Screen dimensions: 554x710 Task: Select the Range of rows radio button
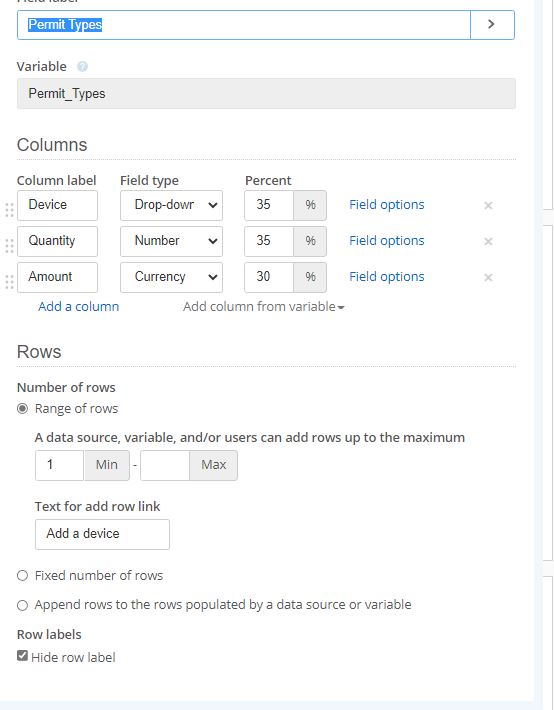tap(22, 409)
